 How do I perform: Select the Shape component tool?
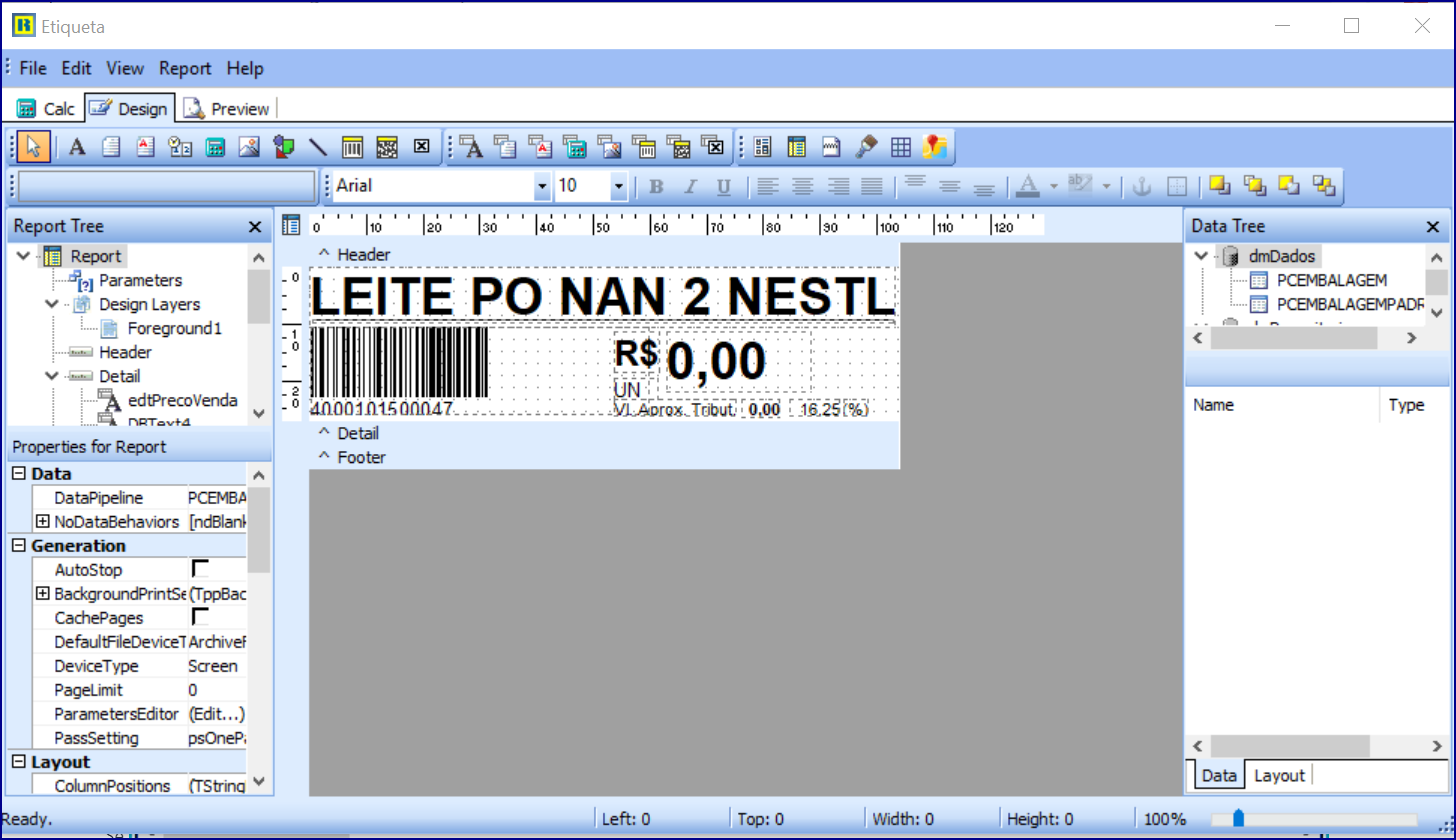click(284, 147)
